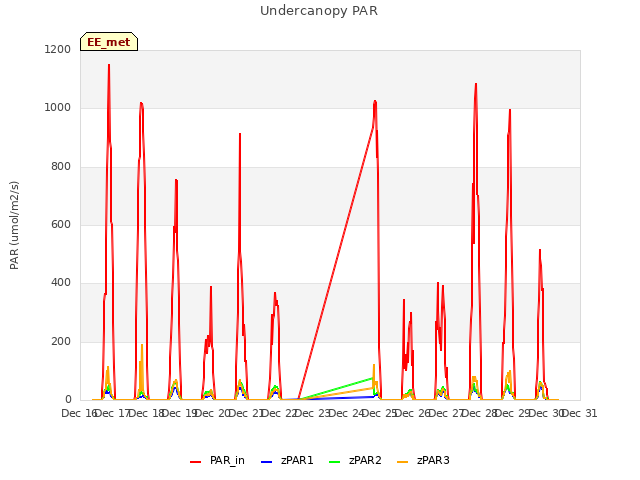The height and width of the screenshot is (480, 640).
Task: Click the PAR (umol/m2/s) axis label
Action: click(14, 225)
